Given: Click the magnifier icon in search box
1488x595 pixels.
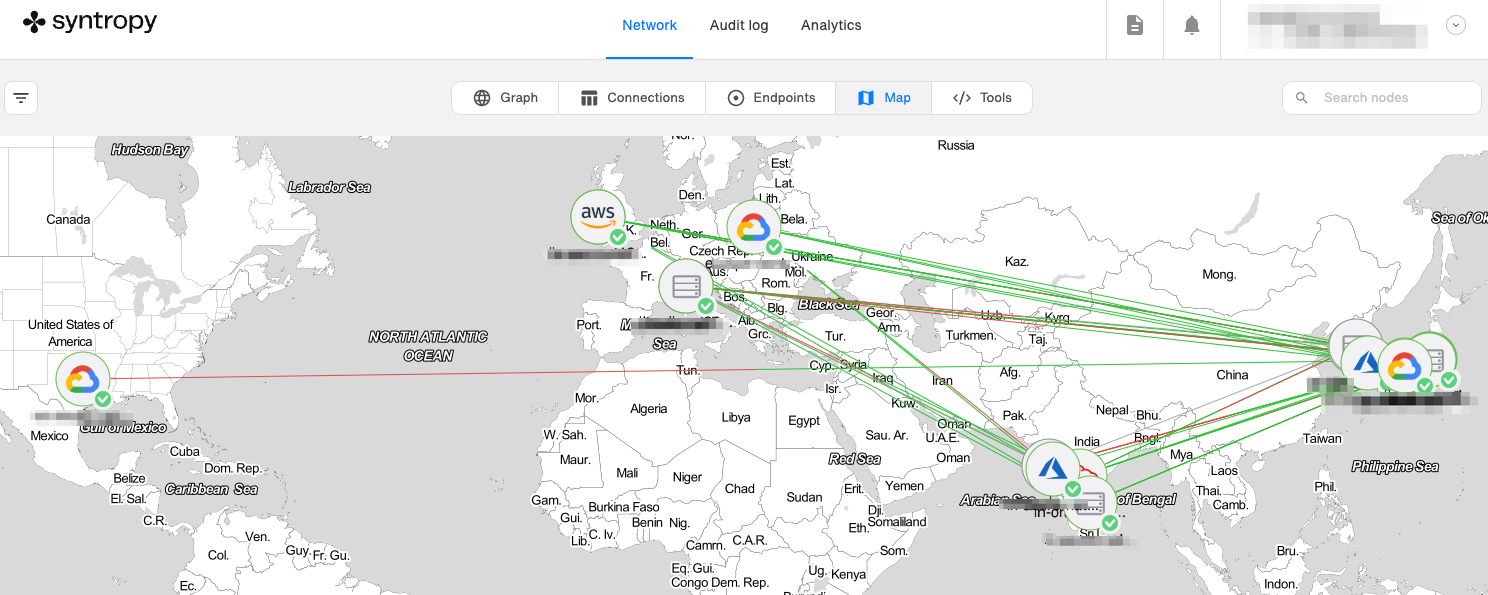Looking at the screenshot, I should [x=1301, y=98].
